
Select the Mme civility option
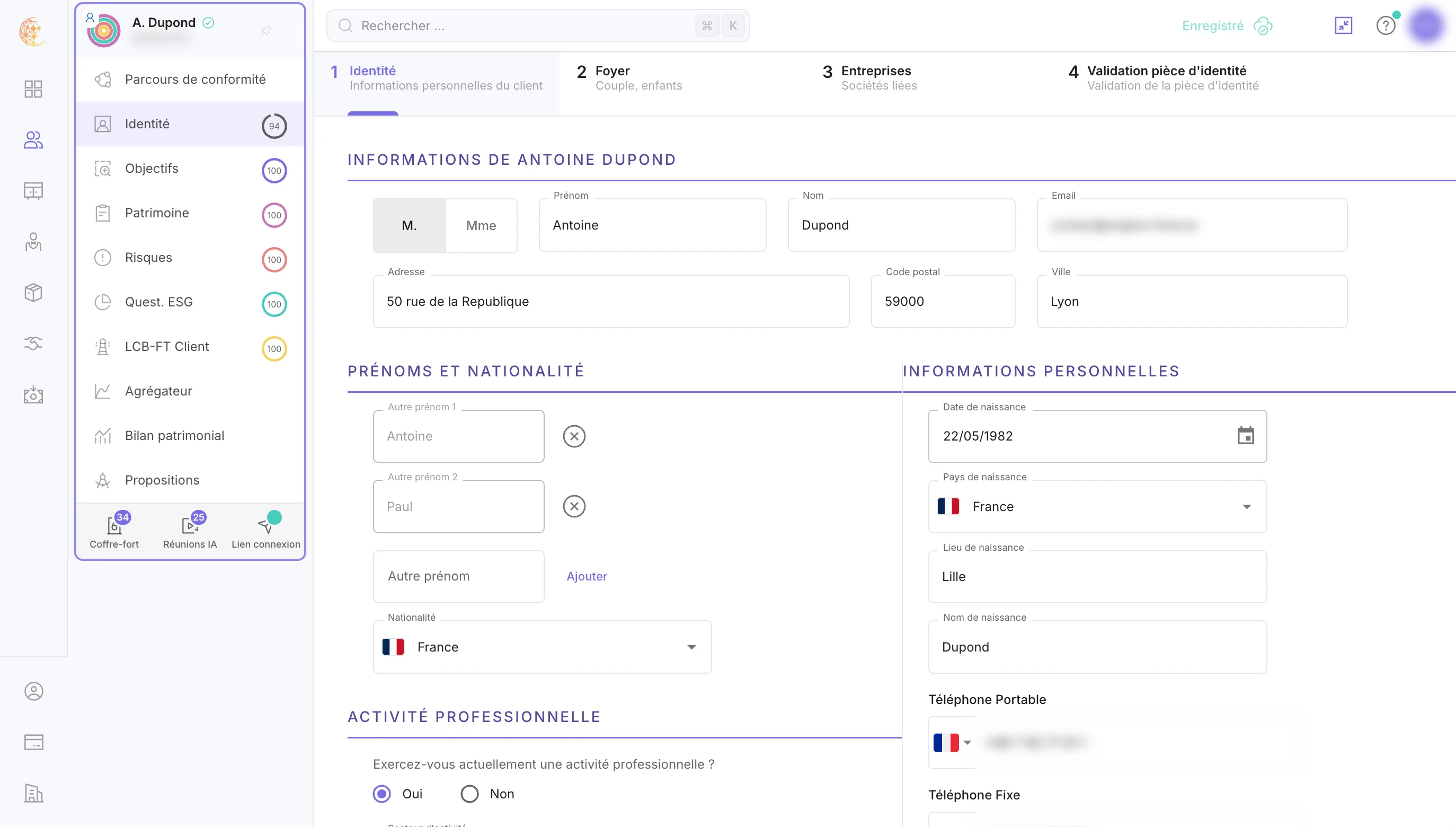click(481, 225)
